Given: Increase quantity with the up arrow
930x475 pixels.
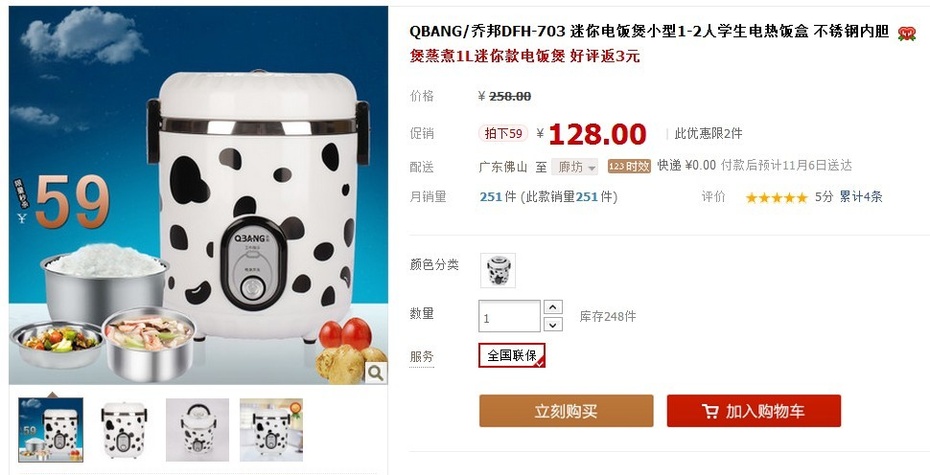Looking at the screenshot, I should coord(553,307).
